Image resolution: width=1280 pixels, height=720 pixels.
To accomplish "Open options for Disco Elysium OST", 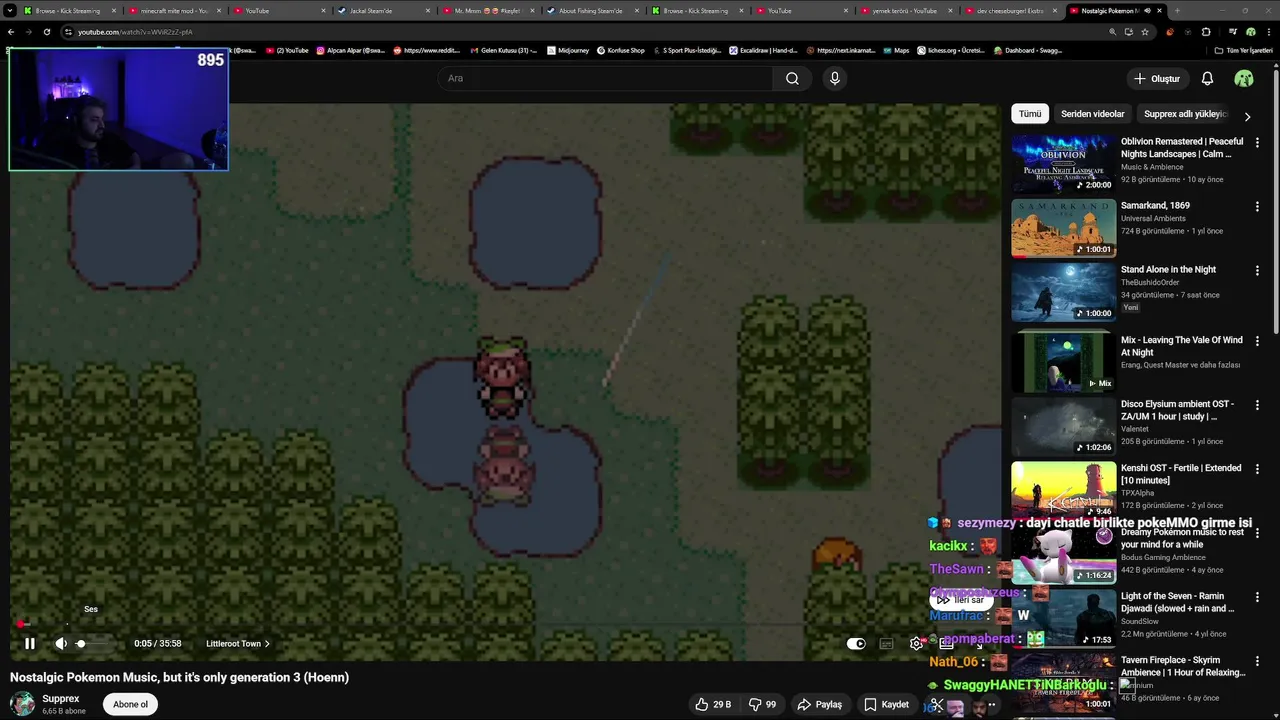I will point(1257,405).
